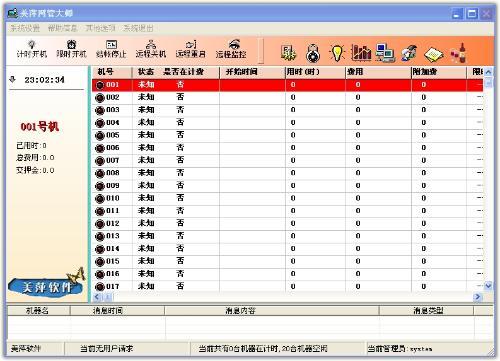Open the 系统设置 menu
The image size is (500, 361).
click(25, 28)
